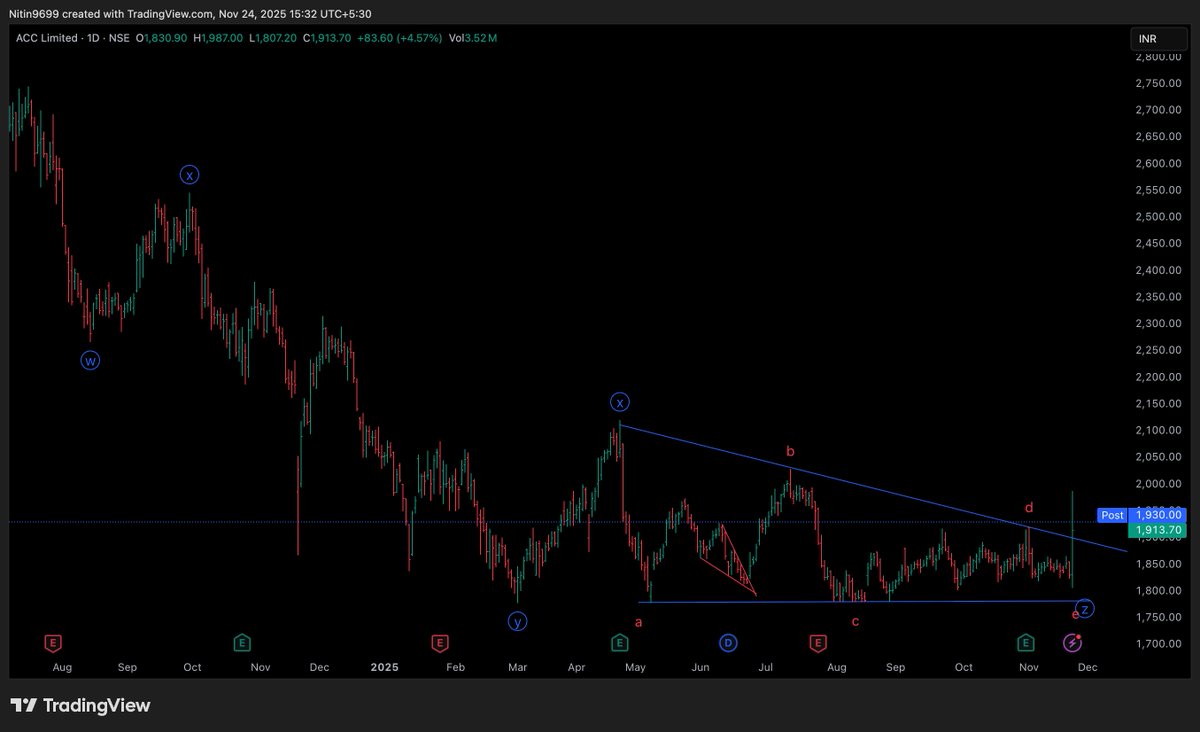The image size is (1200, 732).
Task: Click the Feb label on the time axis
Action: tap(455, 666)
